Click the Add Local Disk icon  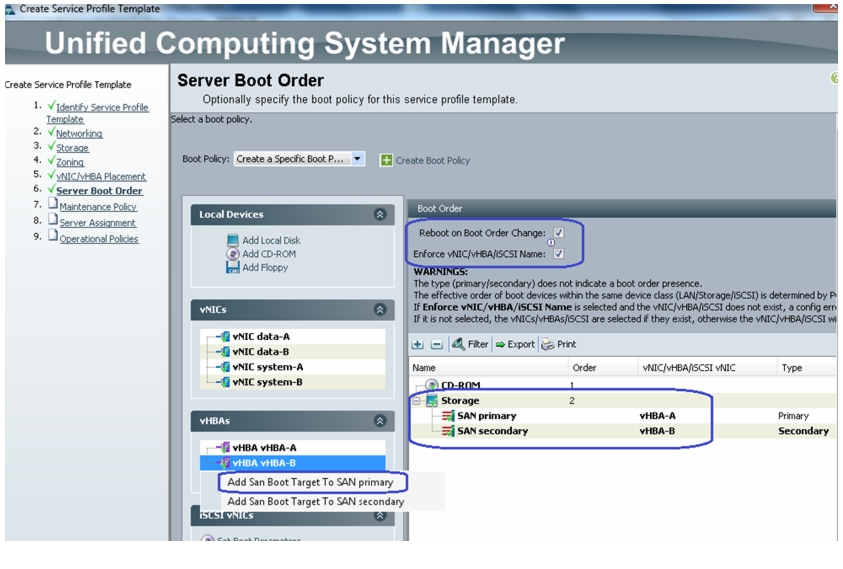[233, 240]
